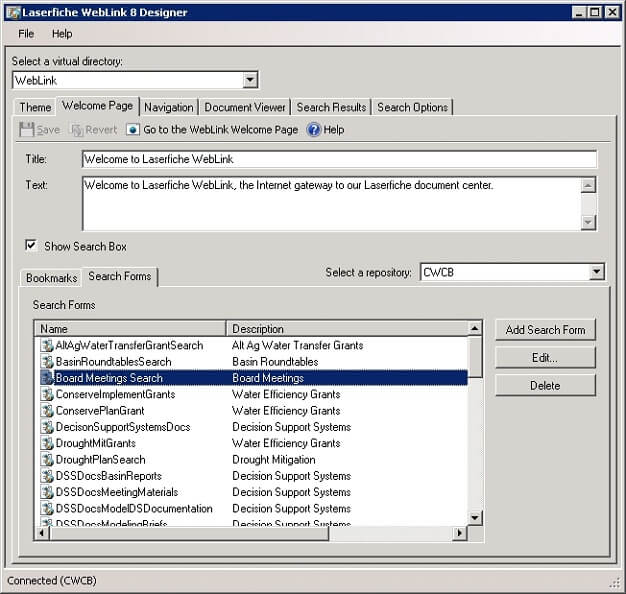Image resolution: width=626 pixels, height=594 pixels.
Task: Click the Title input field
Action: [339, 159]
